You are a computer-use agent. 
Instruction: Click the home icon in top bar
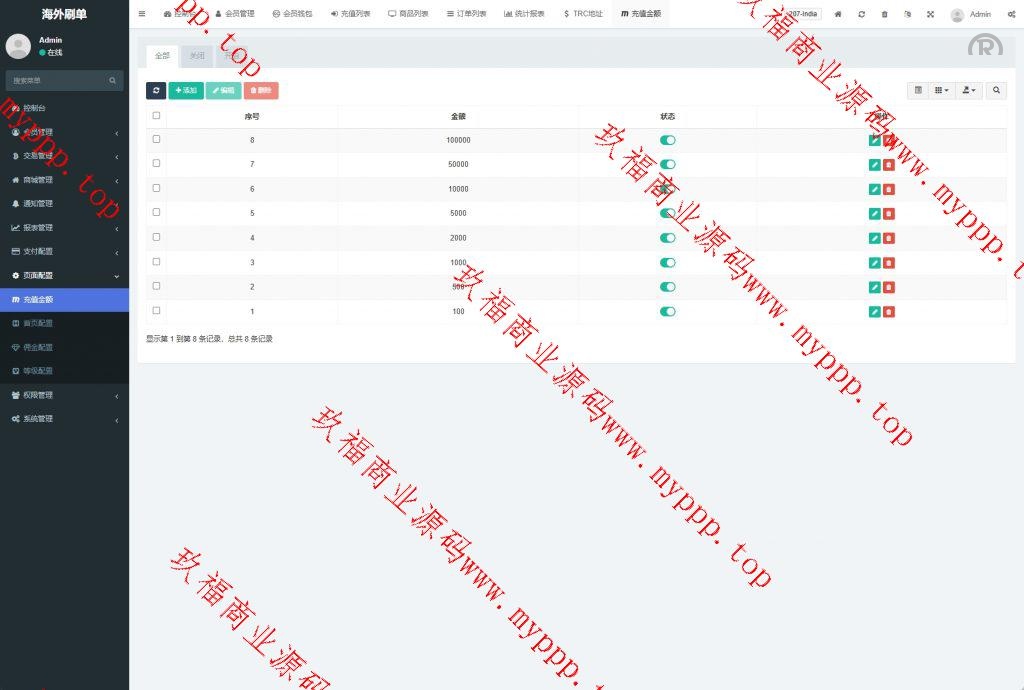(838, 14)
